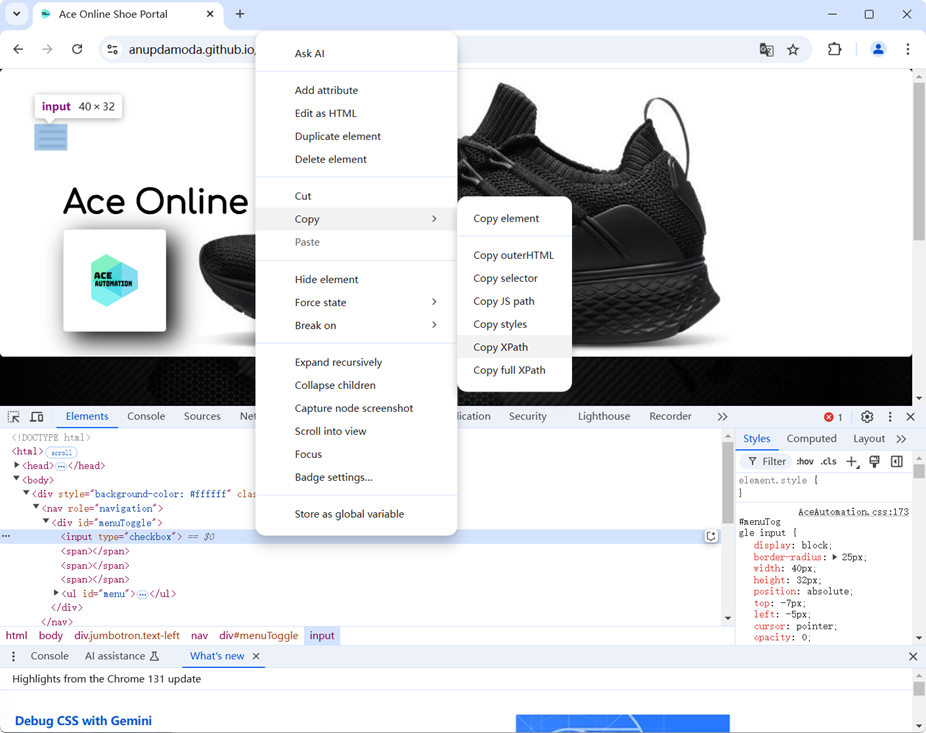926x733 pixels.
Task: Choose Copy selector
Action: click(514, 278)
